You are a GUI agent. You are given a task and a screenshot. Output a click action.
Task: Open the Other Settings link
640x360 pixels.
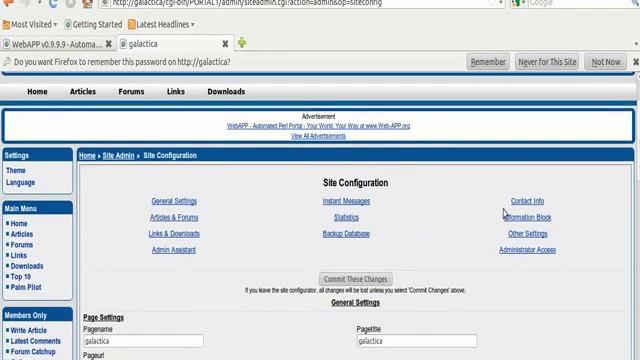(527, 233)
